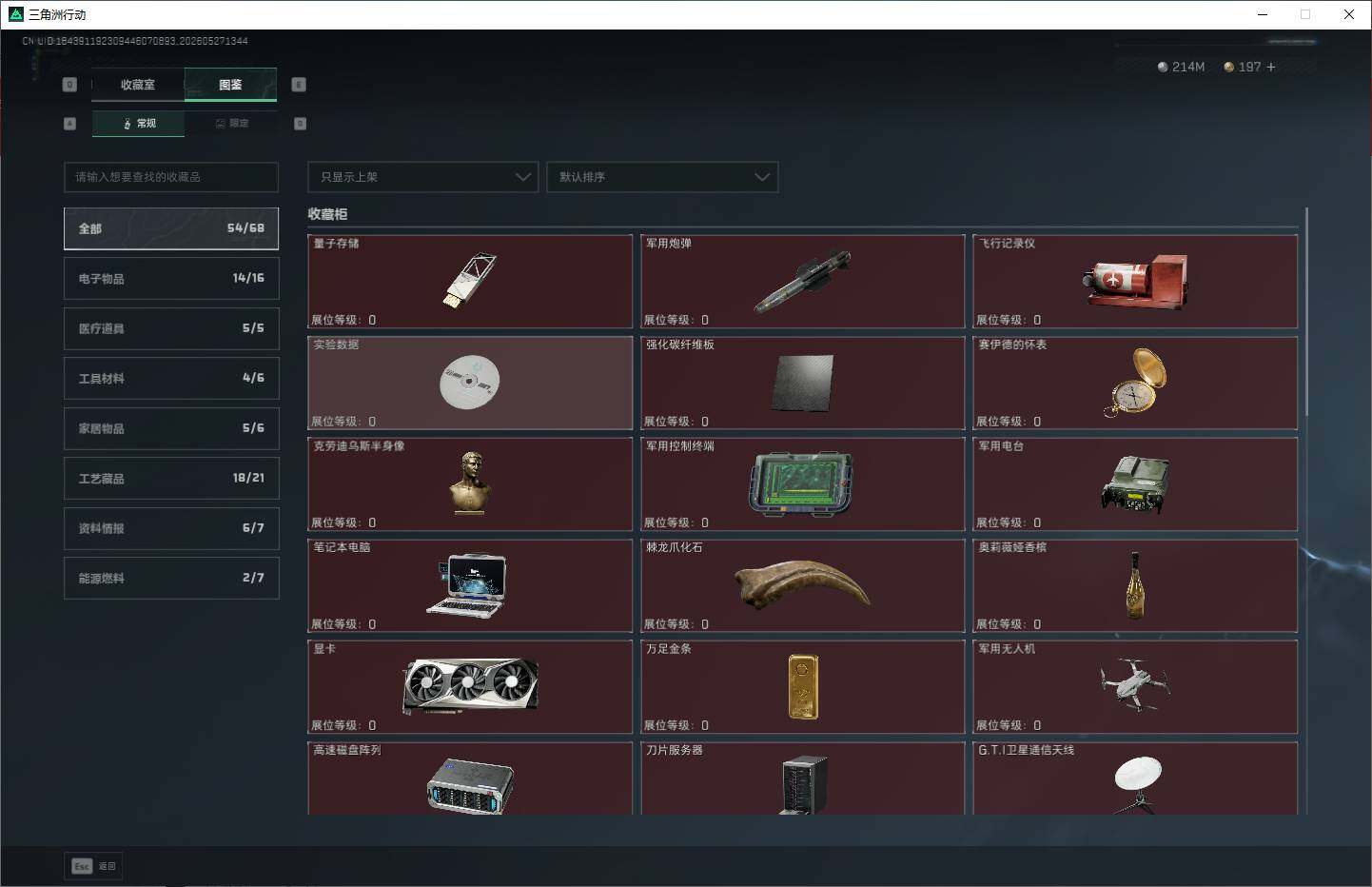Show the 全部 category

pos(171,228)
